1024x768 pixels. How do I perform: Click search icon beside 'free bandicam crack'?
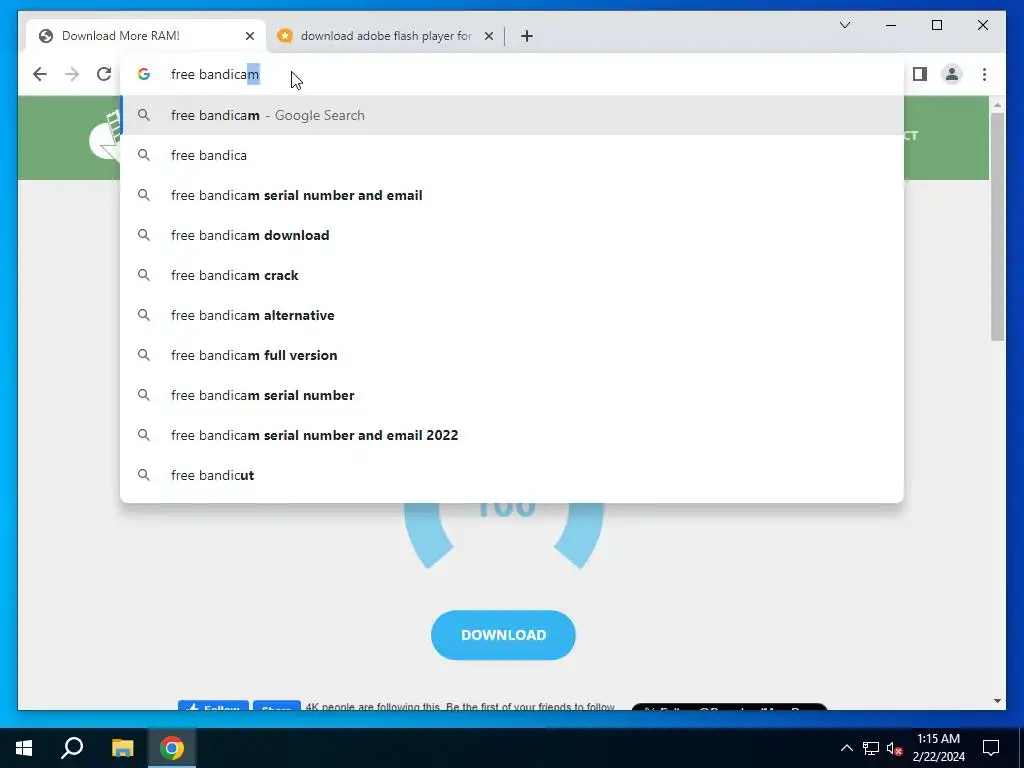point(144,276)
